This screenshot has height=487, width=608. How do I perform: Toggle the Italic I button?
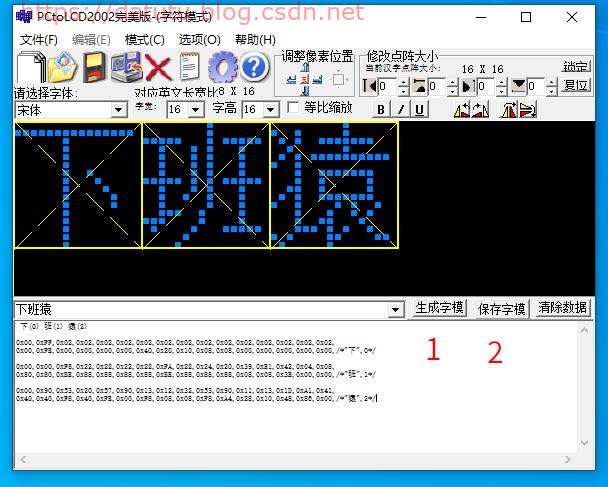point(400,109)
